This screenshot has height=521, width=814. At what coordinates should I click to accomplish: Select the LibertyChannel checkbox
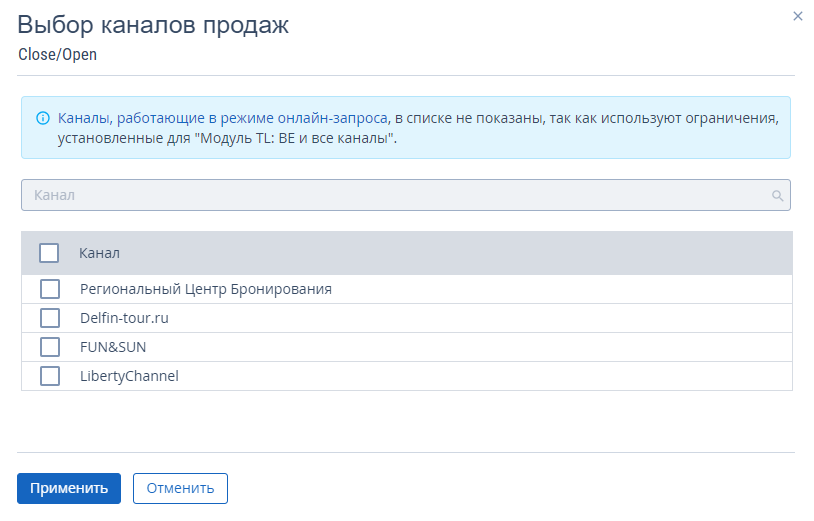coord(49,376)
